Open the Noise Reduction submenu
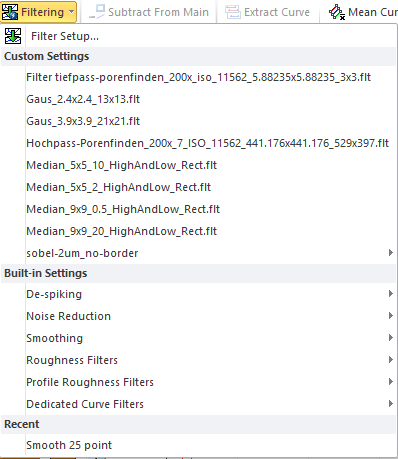 click(198, 316)
